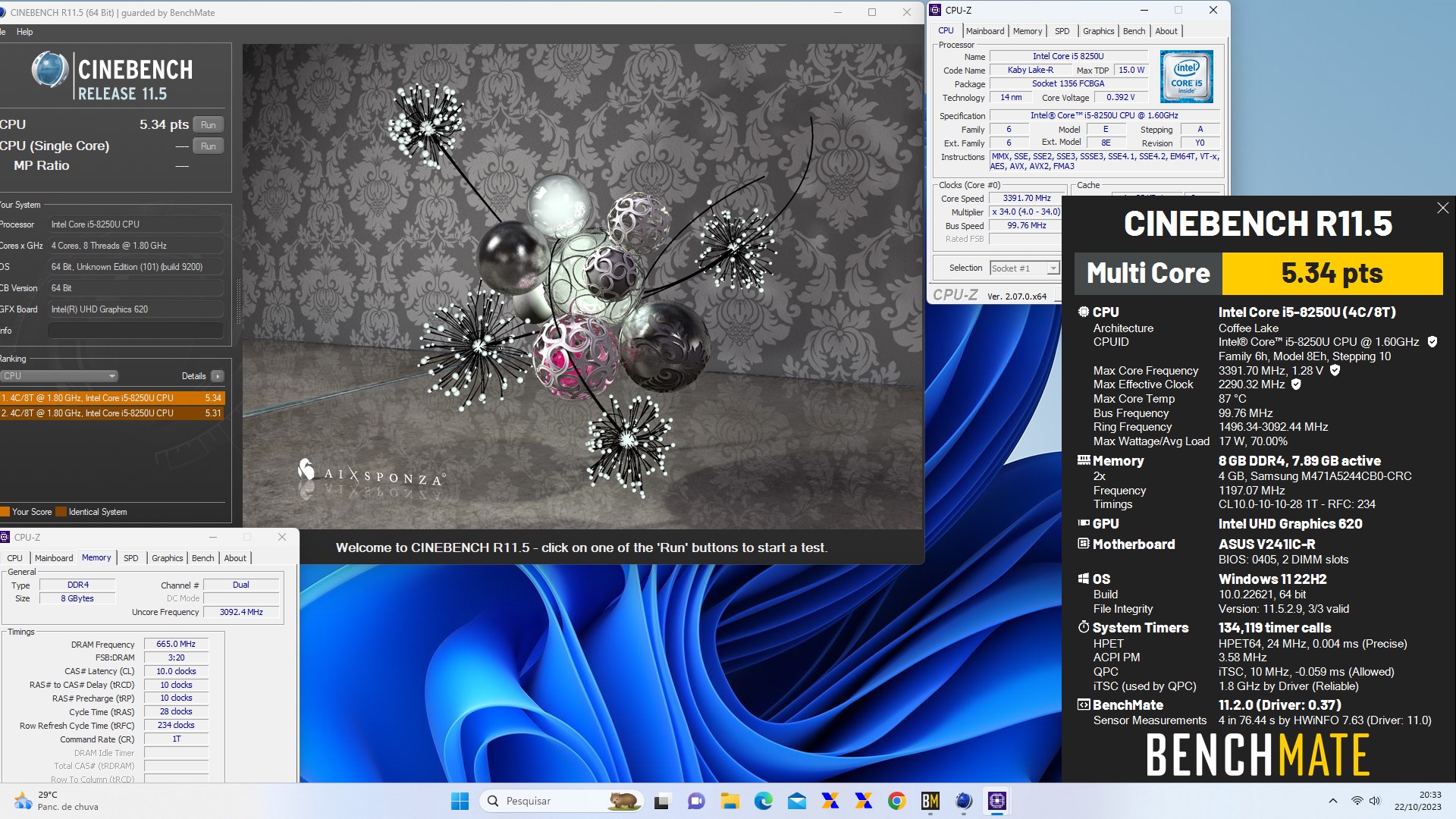Click the ranking Details arrow button
The height and width of the screenshot is (819, 1456).
click(x=218, y=376)
